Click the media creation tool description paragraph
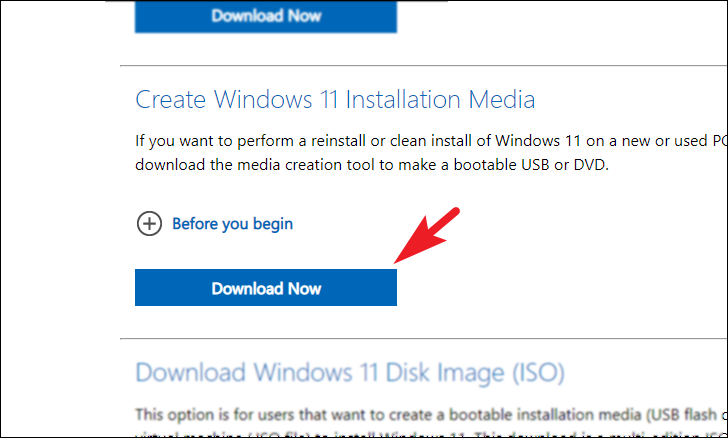728x438 pixels. 431,153
